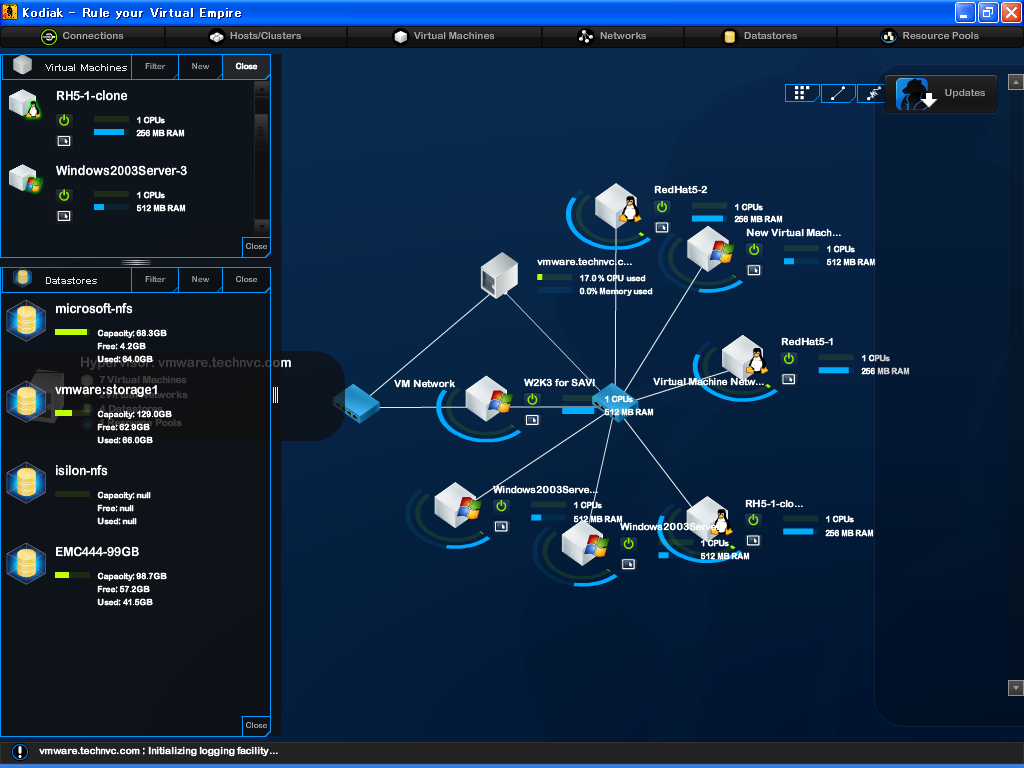Viewport: 1024px width, 768px height.
Task: Toggle power for RedHat5-2
Action: [x=662, y=207]
